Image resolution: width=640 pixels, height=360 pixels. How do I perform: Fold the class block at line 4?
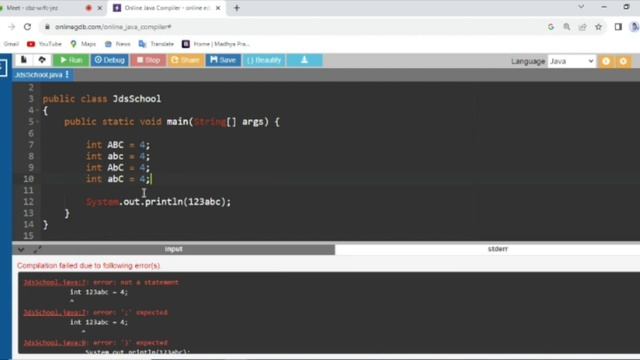(37, 110)
